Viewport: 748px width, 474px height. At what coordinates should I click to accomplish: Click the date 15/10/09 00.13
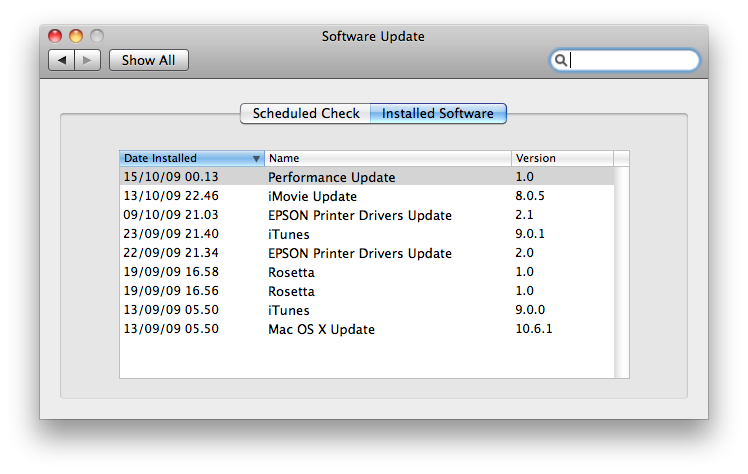pyautogui.click(x=171, y=177)
